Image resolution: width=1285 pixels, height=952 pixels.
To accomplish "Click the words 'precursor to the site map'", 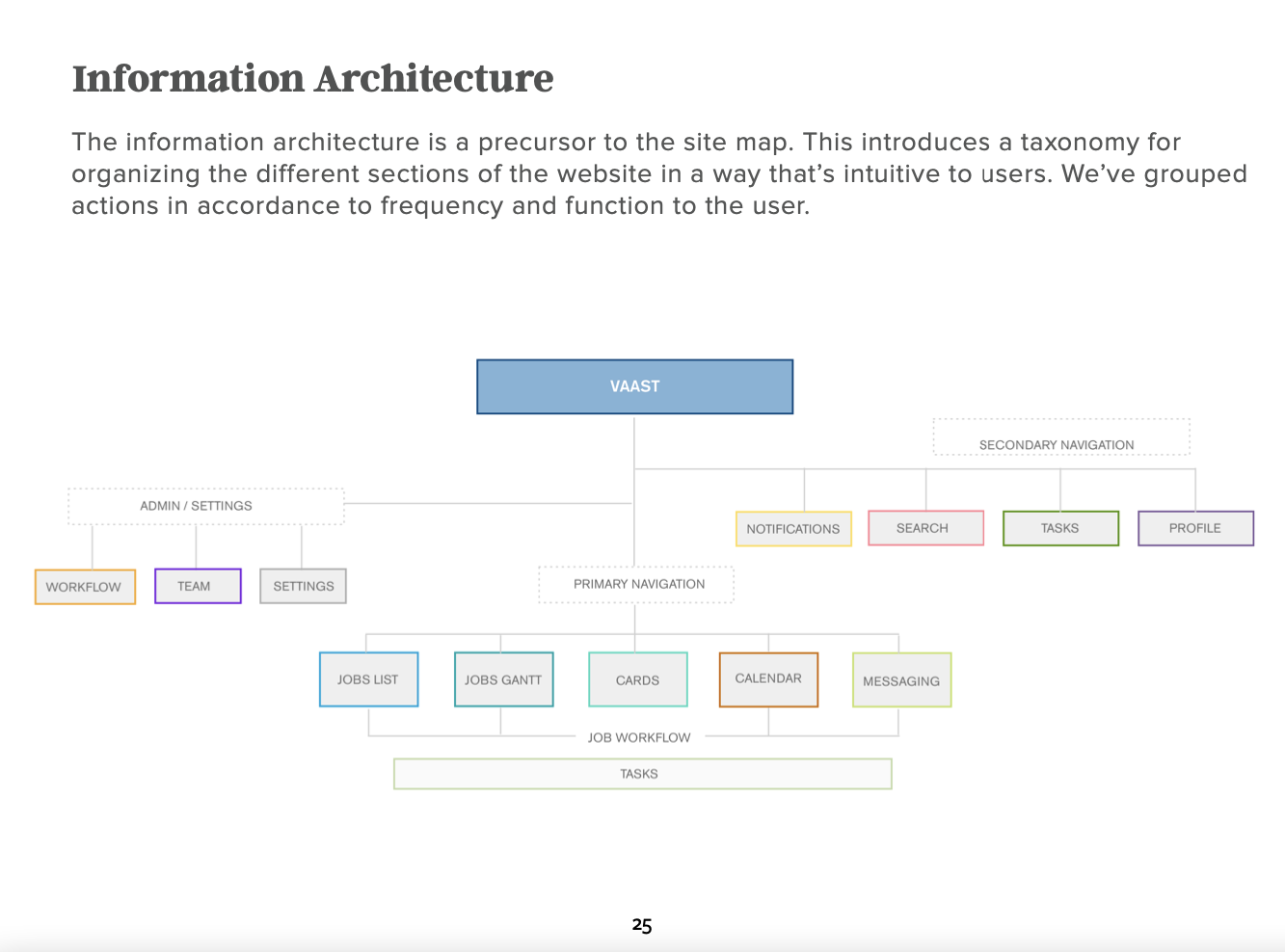I will coord(635,142).
